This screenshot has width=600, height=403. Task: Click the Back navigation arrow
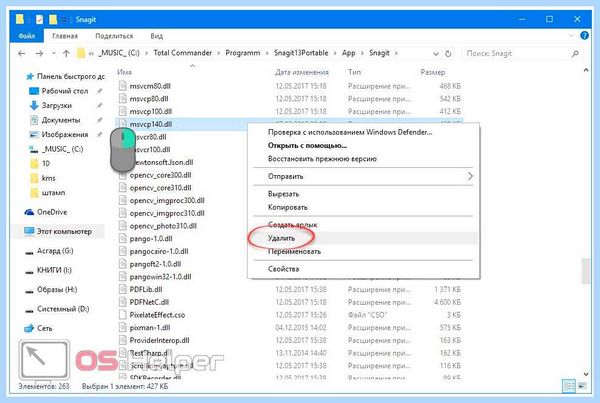(22, 54)
